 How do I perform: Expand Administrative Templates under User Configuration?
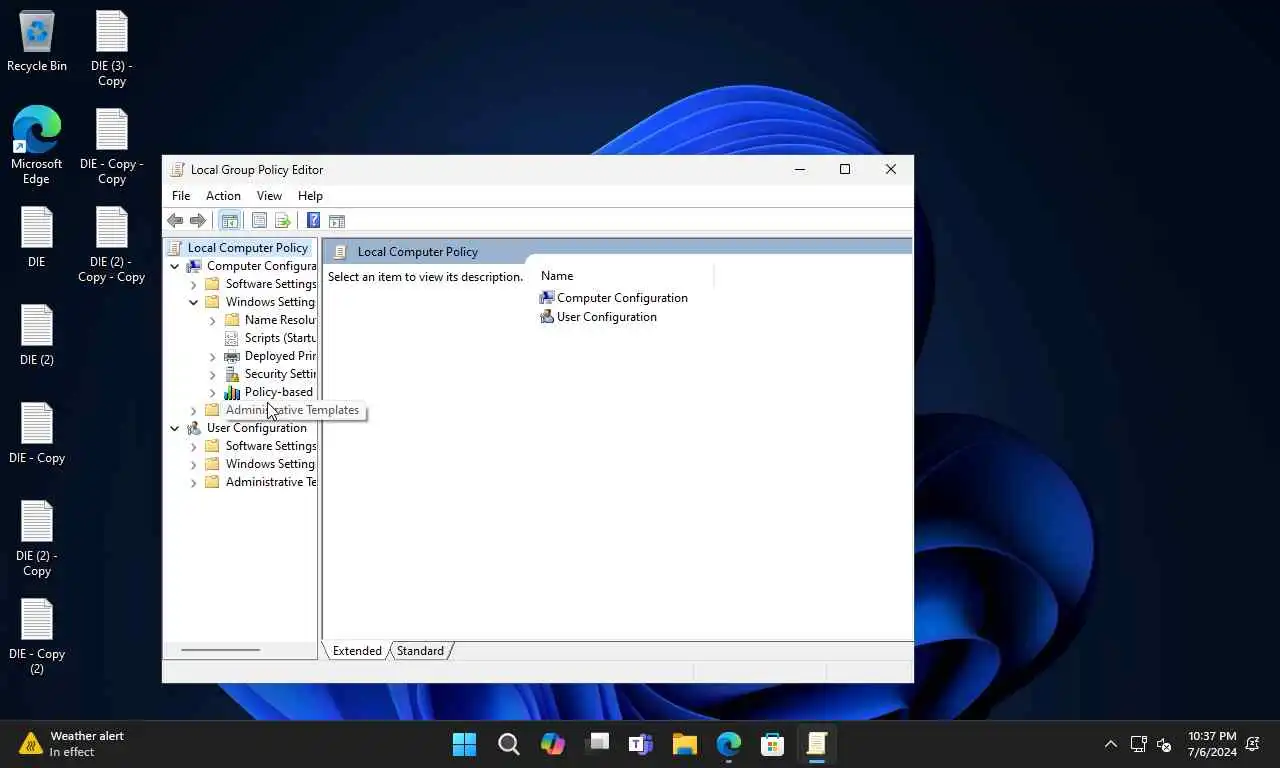[x=194, y=482]
